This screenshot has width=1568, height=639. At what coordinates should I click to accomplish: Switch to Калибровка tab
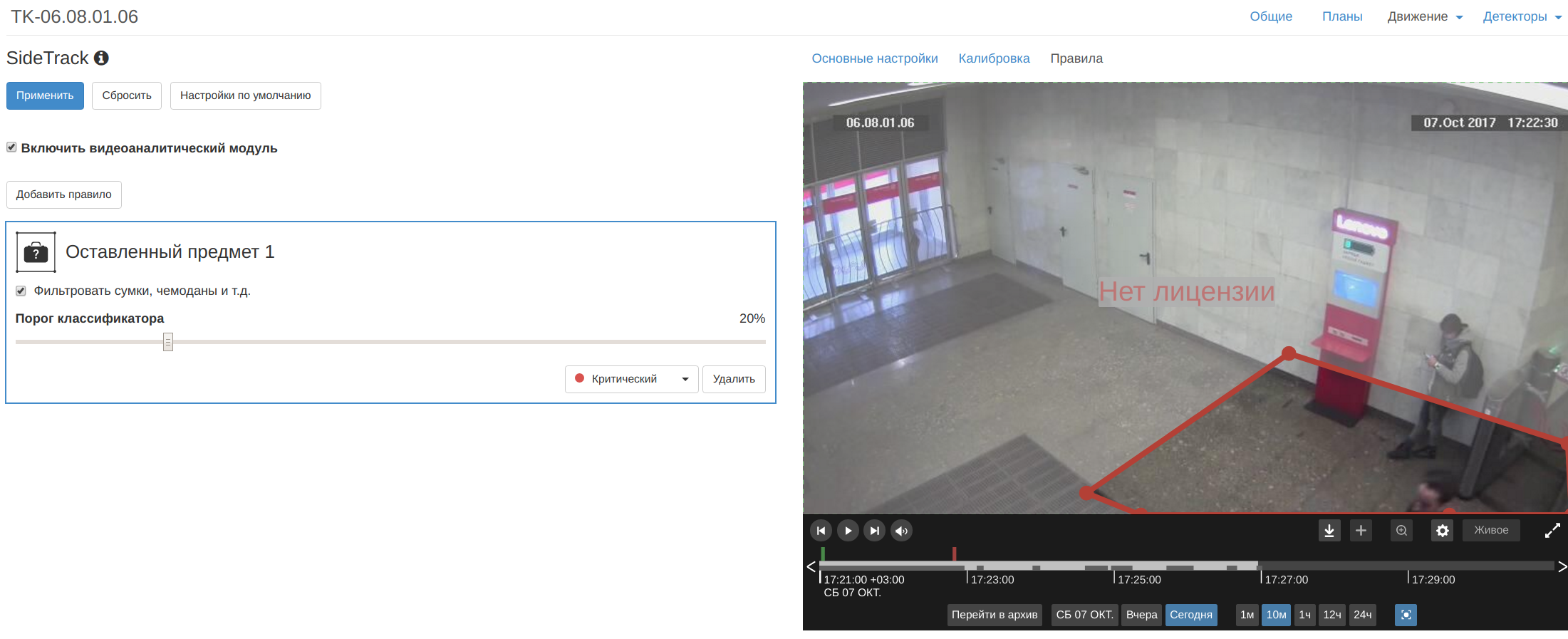[x=994, y=58]
